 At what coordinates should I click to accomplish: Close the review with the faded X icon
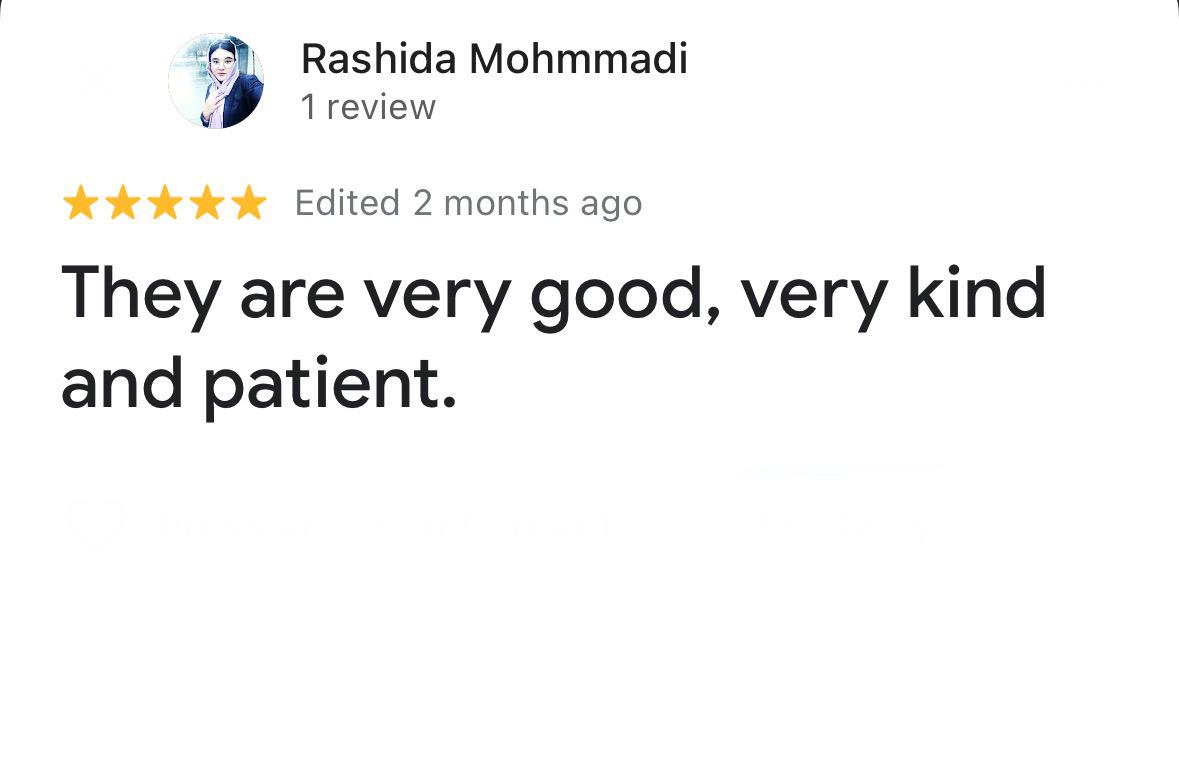click(95, 79)
